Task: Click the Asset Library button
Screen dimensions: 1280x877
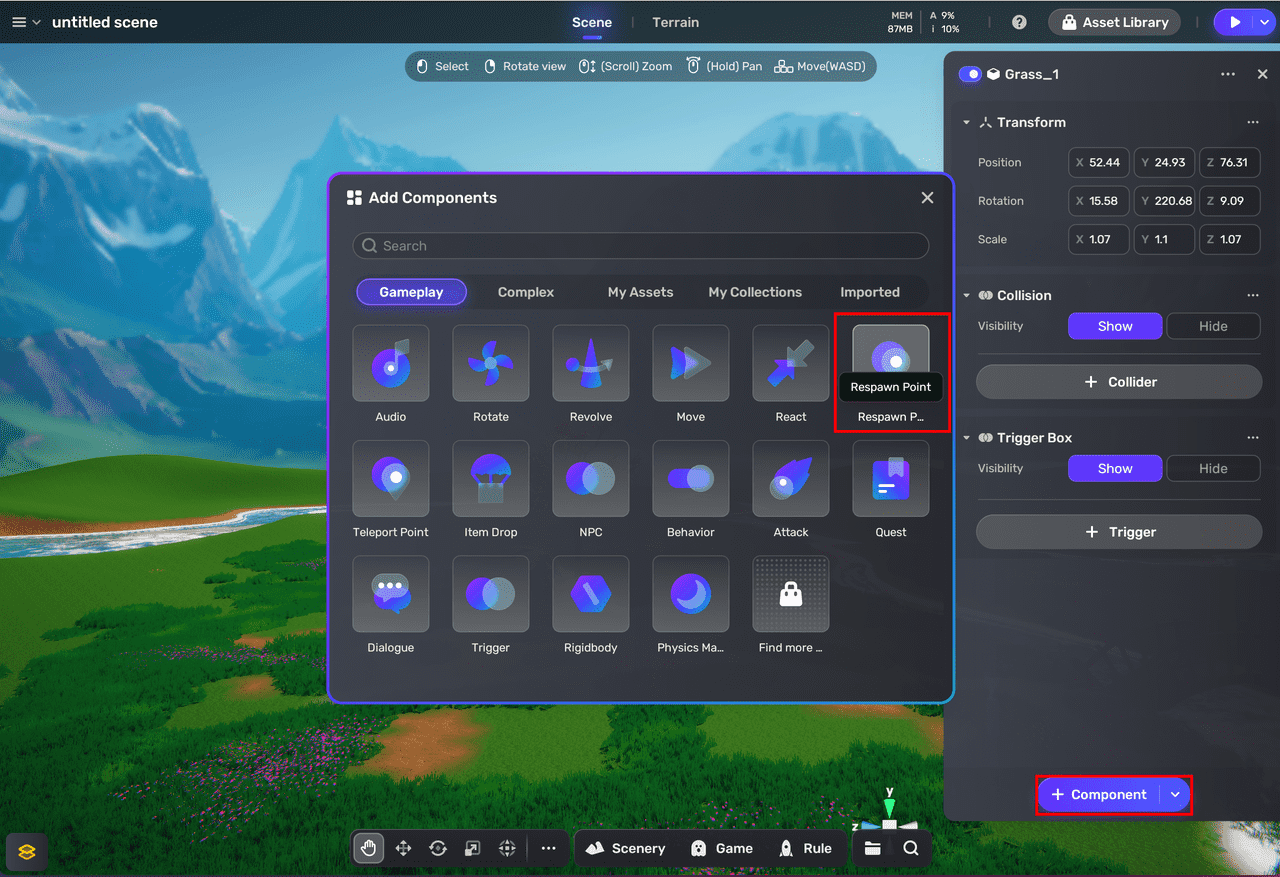Action: (1114, 22)
